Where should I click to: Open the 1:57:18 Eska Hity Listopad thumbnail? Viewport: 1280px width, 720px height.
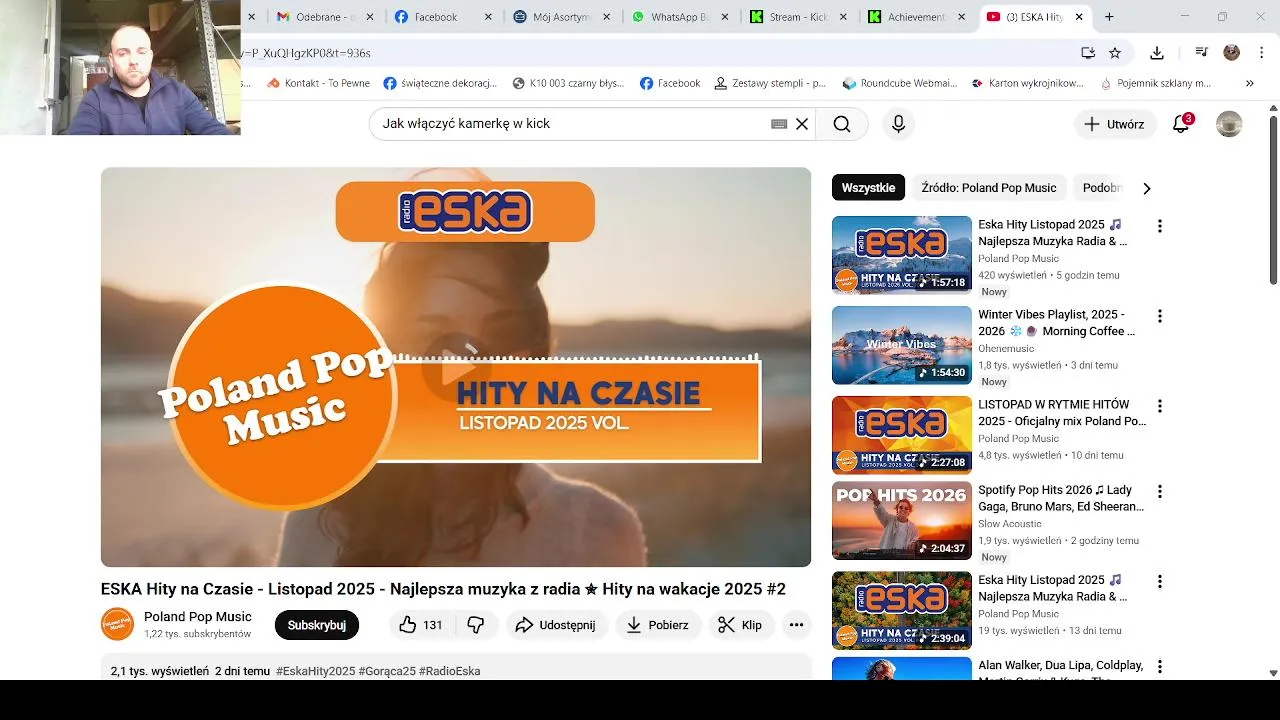click(x=902, y=255)
